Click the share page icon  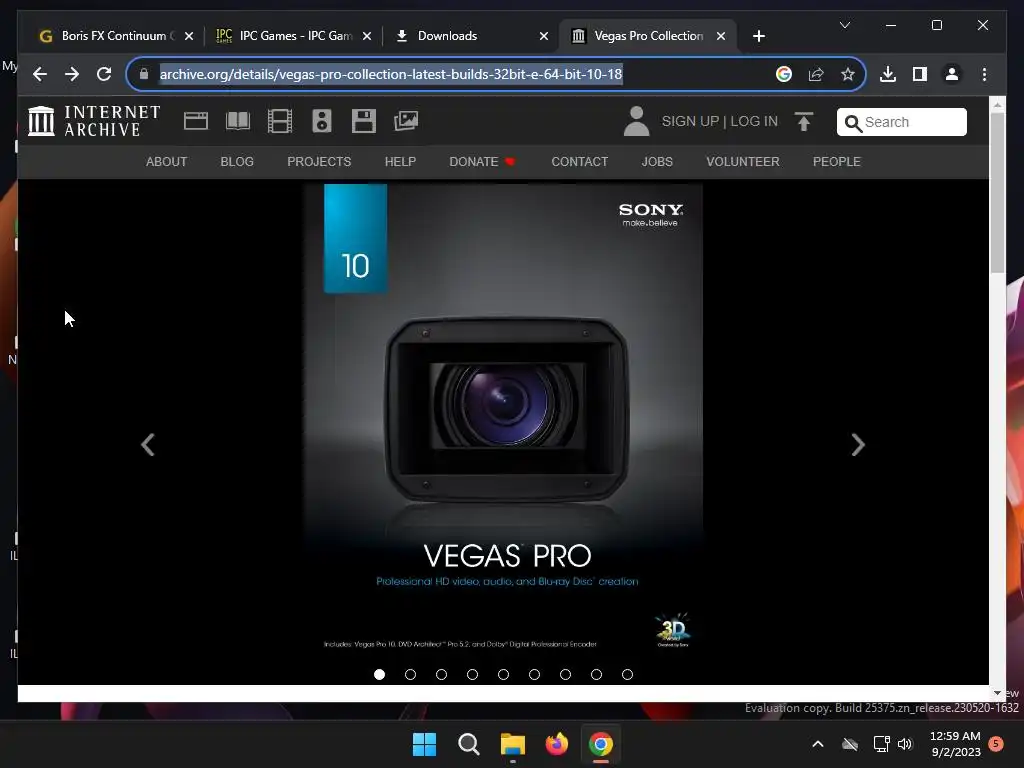816,74
